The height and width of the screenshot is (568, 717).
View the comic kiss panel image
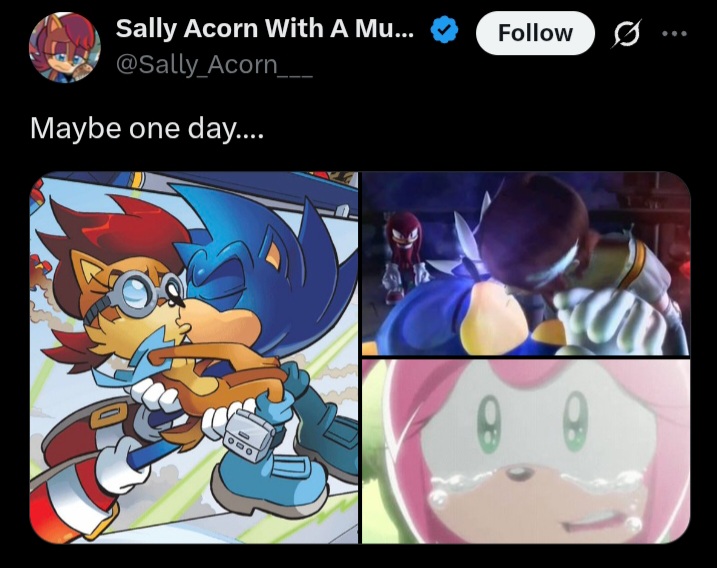194,358
